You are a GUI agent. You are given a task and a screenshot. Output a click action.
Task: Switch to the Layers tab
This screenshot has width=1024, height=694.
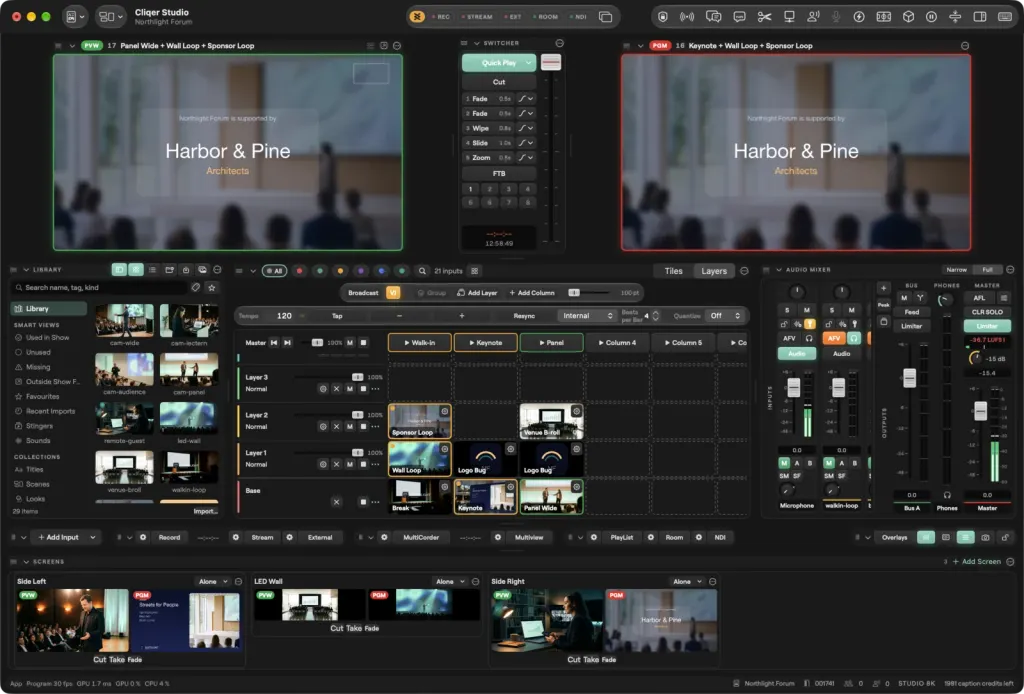(x=714, y=271)
